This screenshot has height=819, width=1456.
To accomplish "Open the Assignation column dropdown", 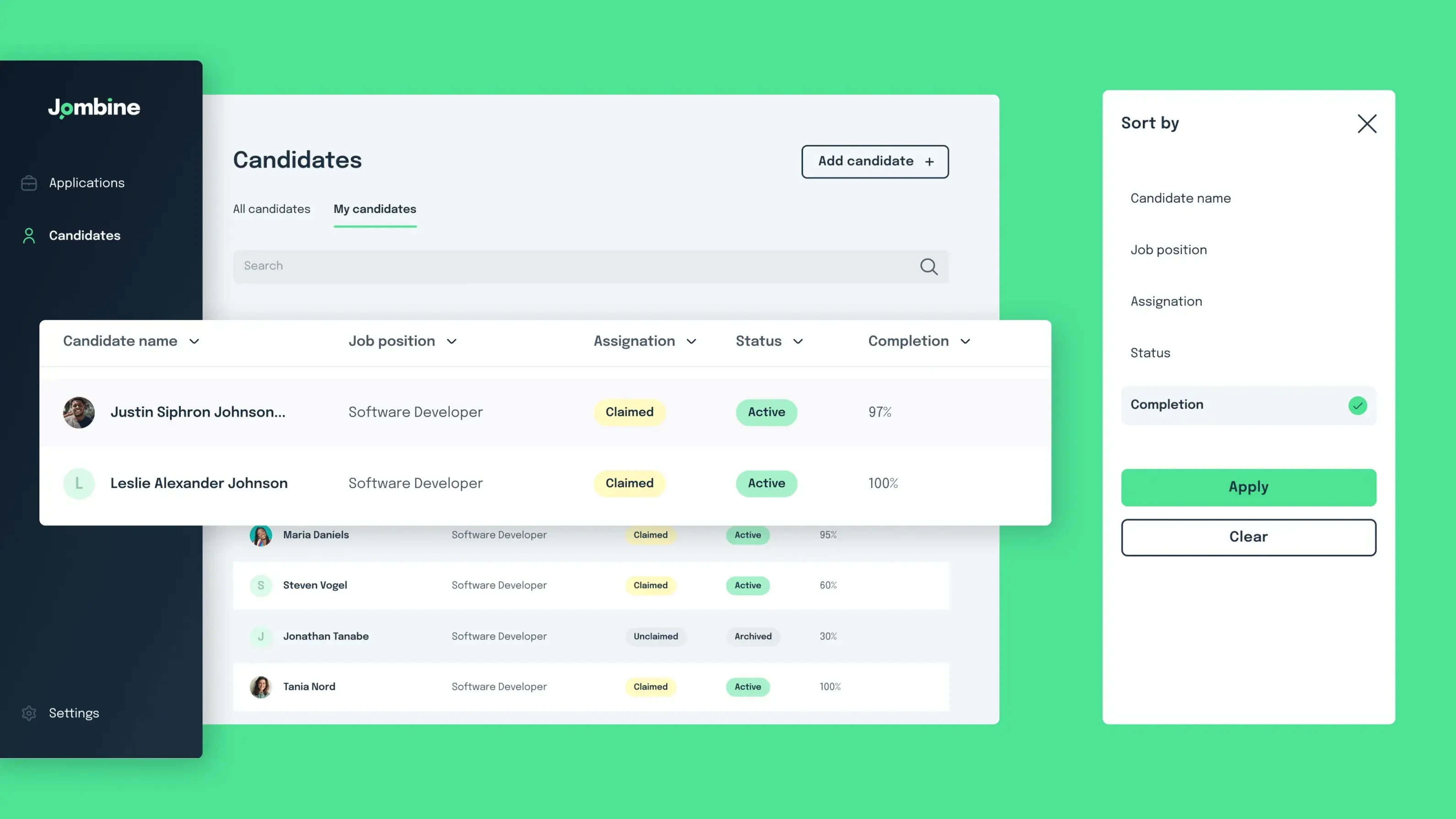I will (692, 342).
